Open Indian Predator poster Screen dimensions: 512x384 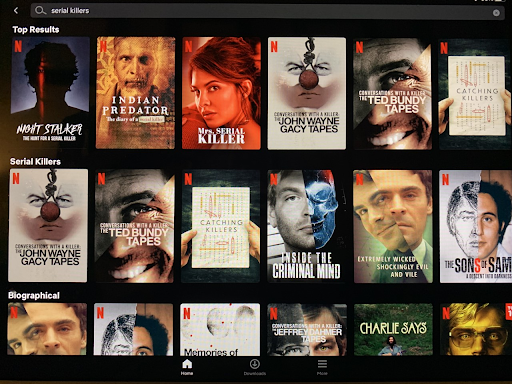coord(135,93)
